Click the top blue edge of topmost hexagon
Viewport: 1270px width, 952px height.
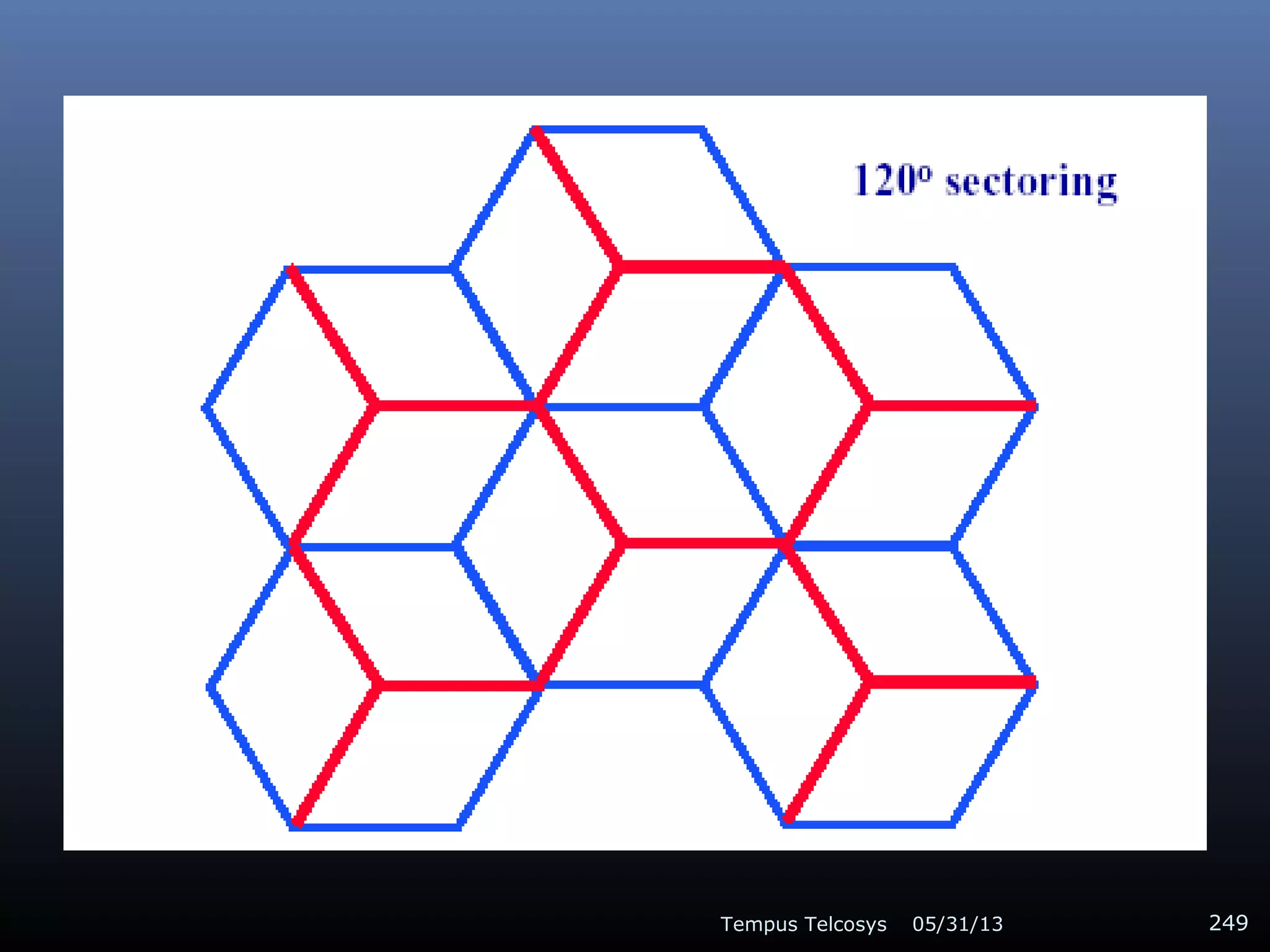(x=618, y=130)
